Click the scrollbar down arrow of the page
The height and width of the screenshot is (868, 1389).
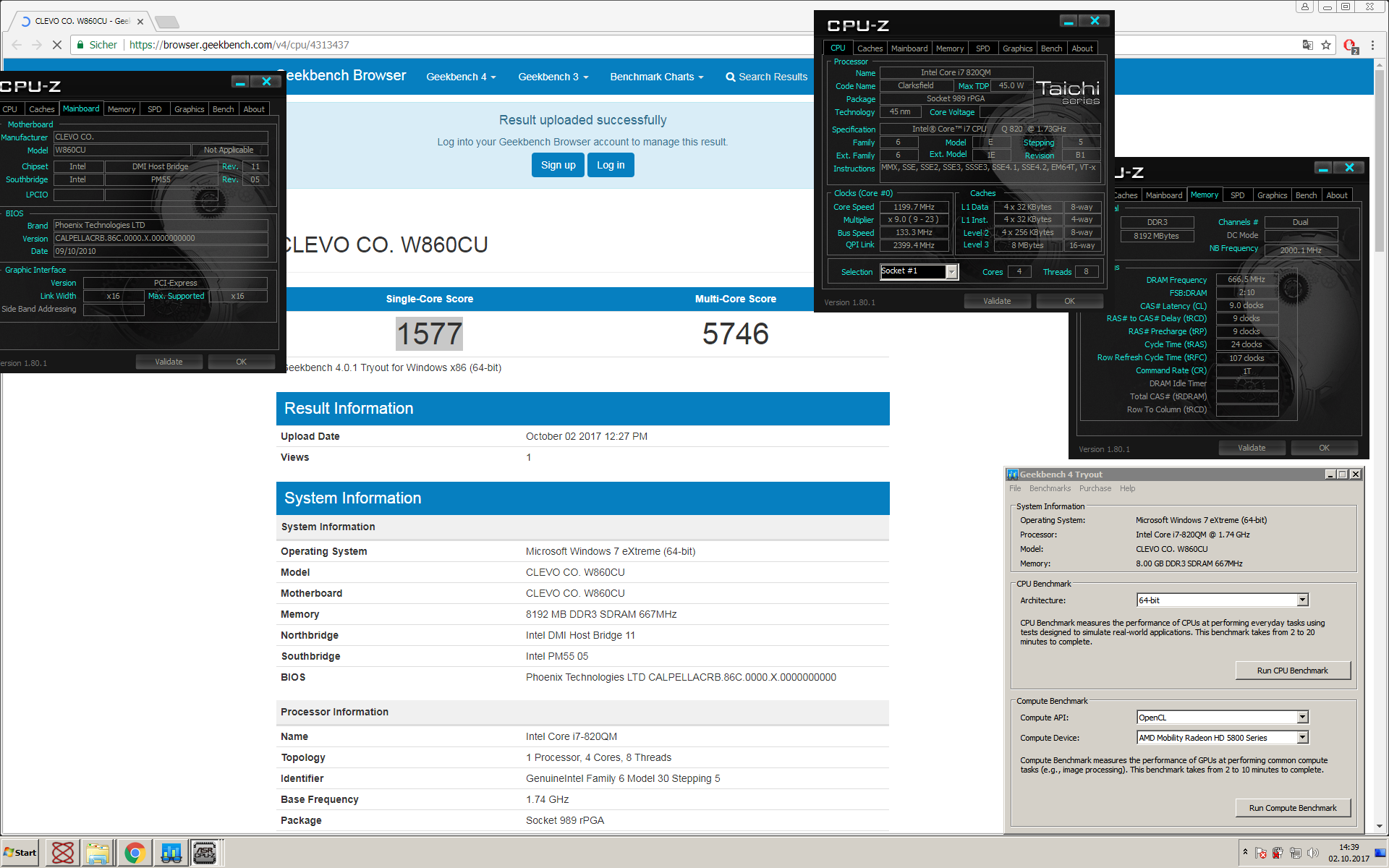click(x=1380, y=826)
